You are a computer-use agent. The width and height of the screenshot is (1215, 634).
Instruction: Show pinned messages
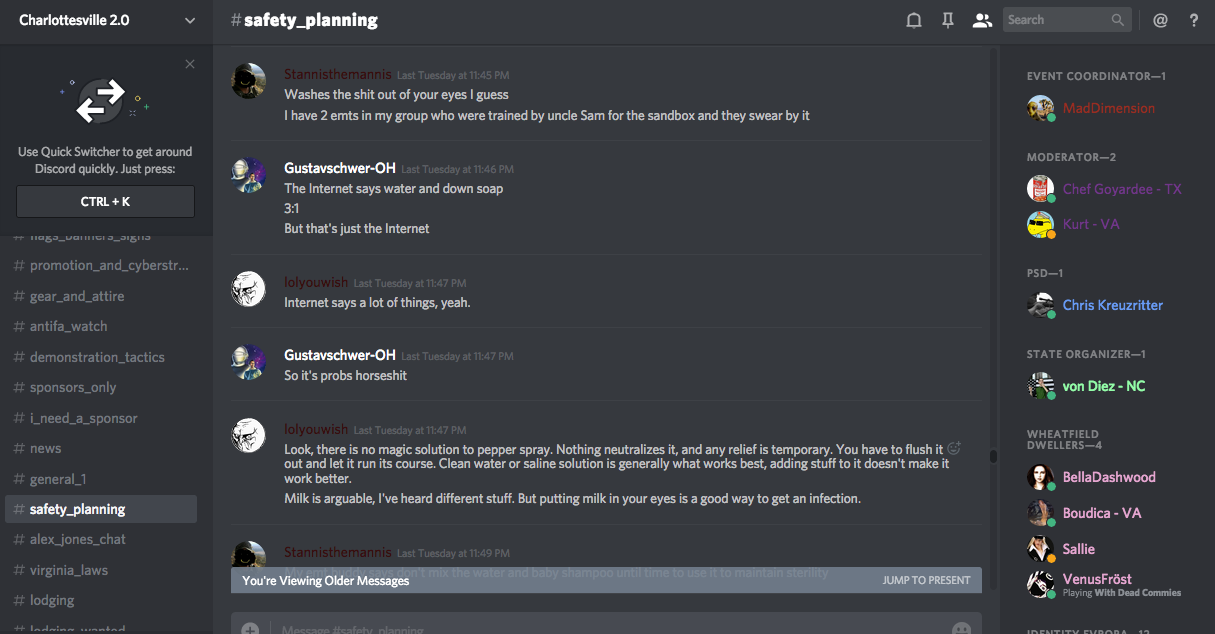pos(948,20)
